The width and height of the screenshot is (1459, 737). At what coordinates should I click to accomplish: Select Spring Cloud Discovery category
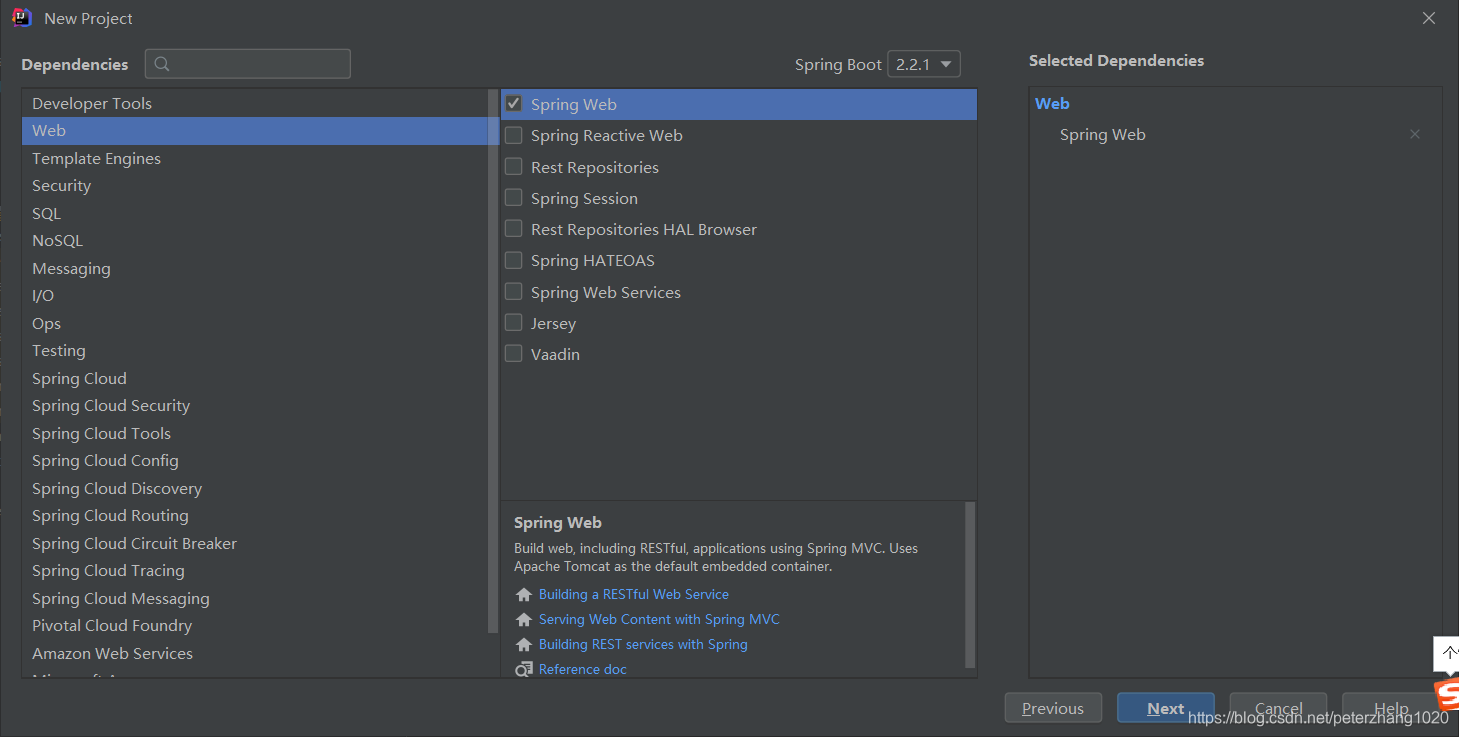click(x=255, y=488)
